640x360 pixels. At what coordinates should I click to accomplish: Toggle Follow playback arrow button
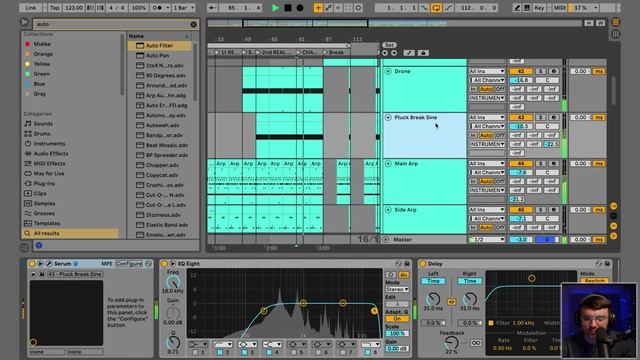[212, 8]
